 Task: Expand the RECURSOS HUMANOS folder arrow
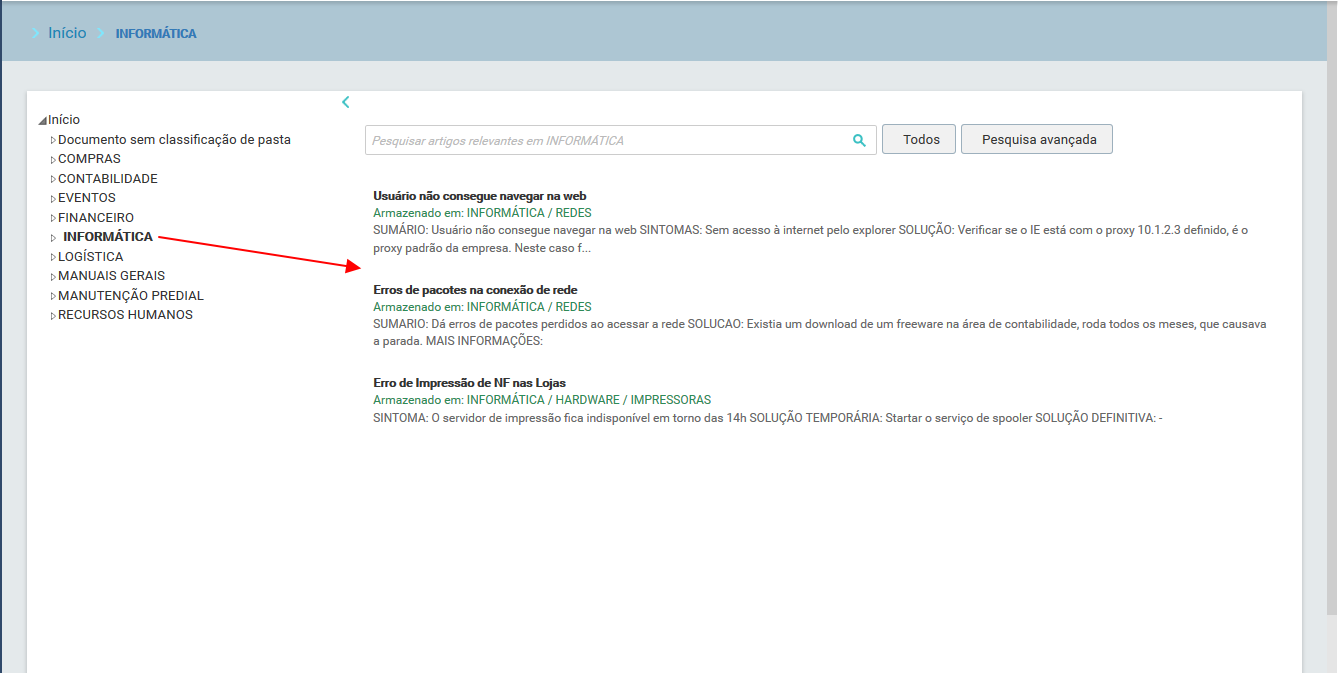point(53,316)
